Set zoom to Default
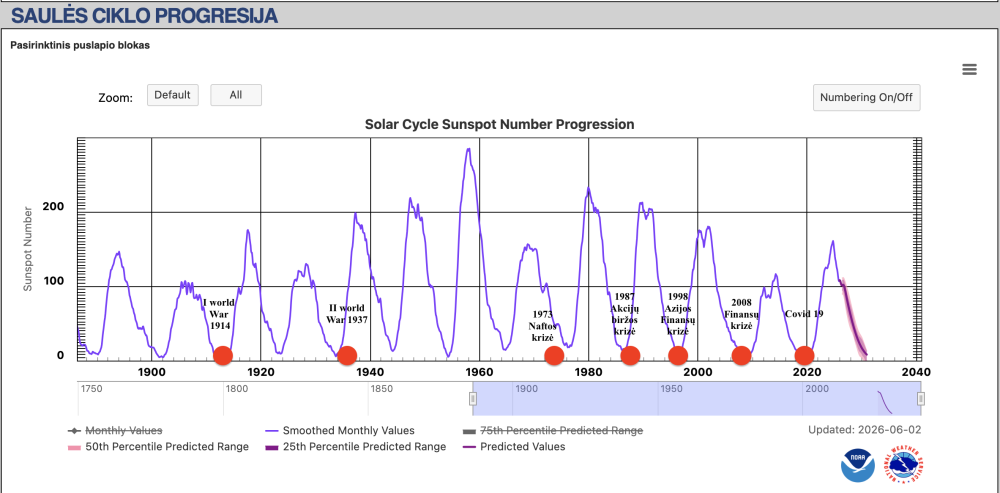The height and width of the screenshot is (493, 1000). (172, 95)
